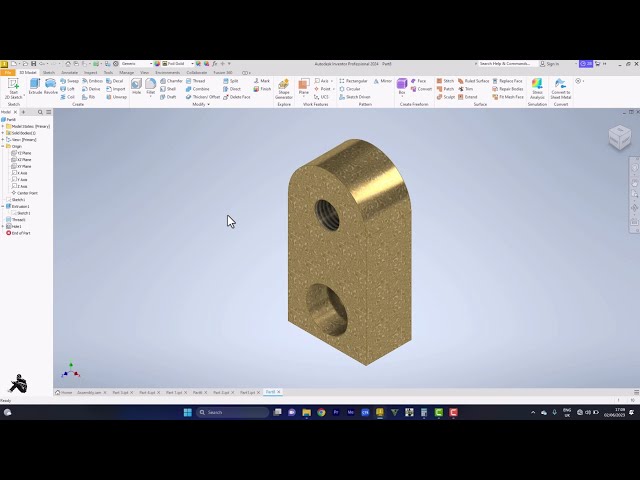Select the Hole tool
Image resolution: width=640 pixels, height=480 pixels.
[x=136, y=86]
